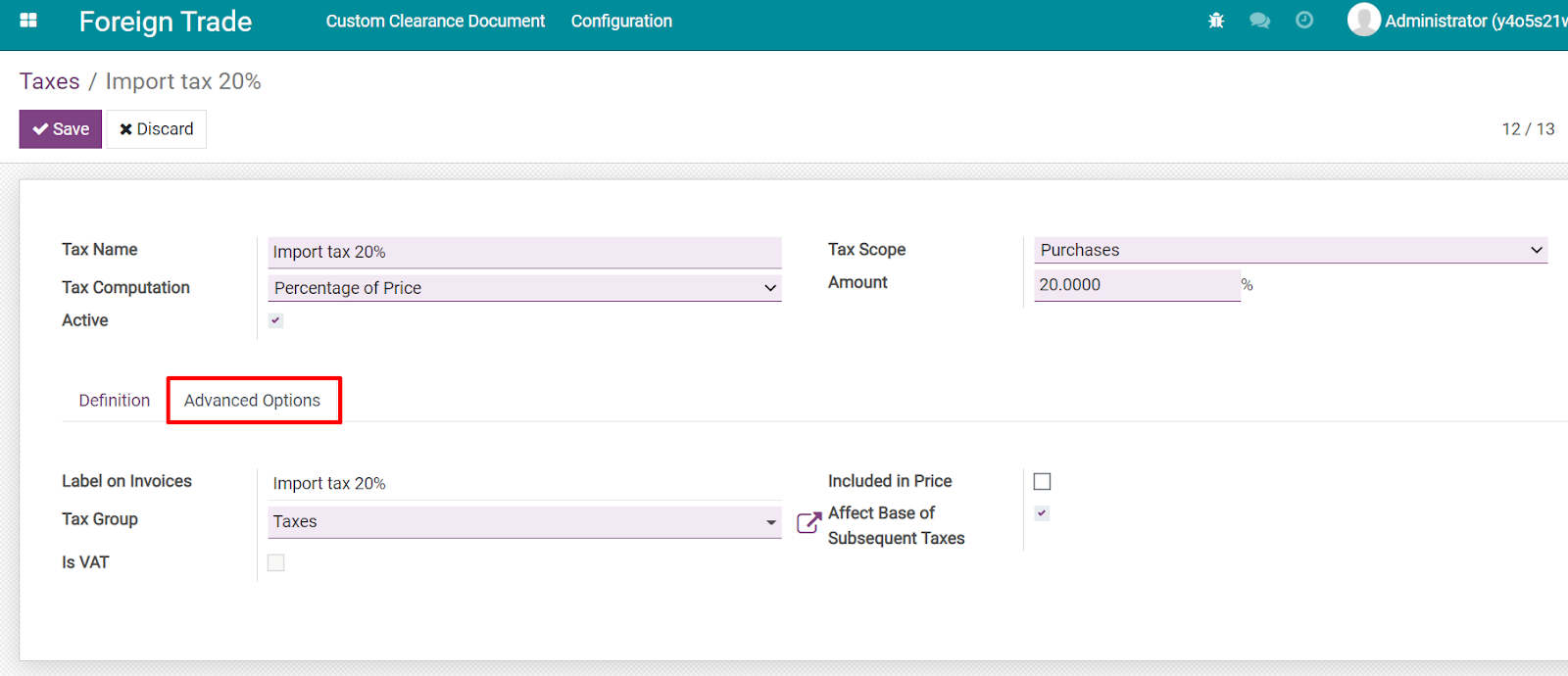Discard the changes
This screenshot has width=1568, height=676.
pyautogui.click(x=157, y=129)
